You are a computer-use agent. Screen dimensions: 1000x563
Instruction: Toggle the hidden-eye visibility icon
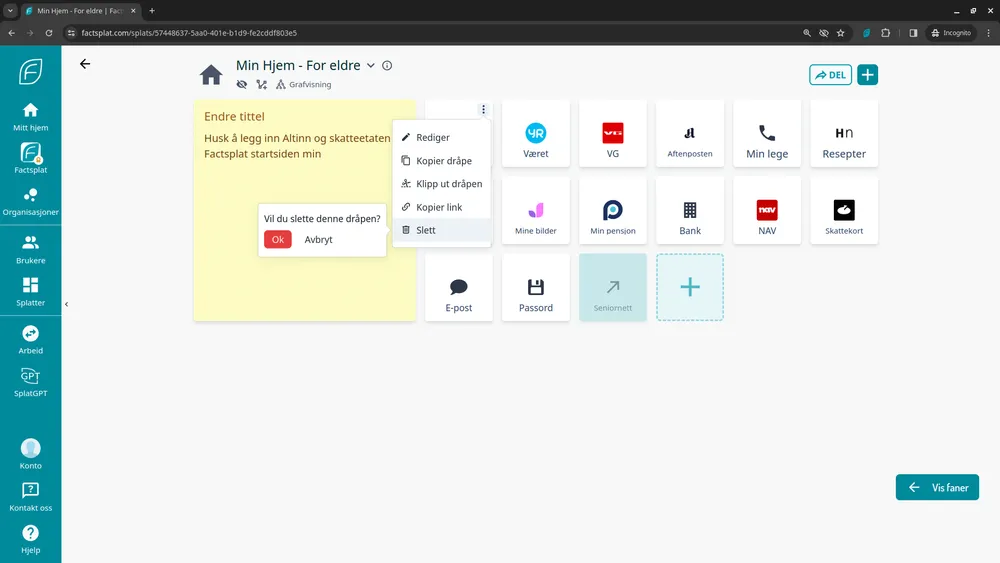tap(241, 85)
